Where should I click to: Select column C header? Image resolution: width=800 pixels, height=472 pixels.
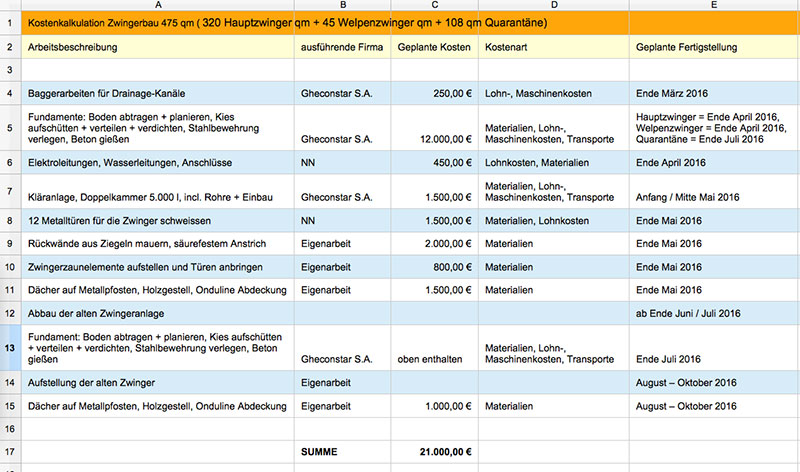click(435, 5)
